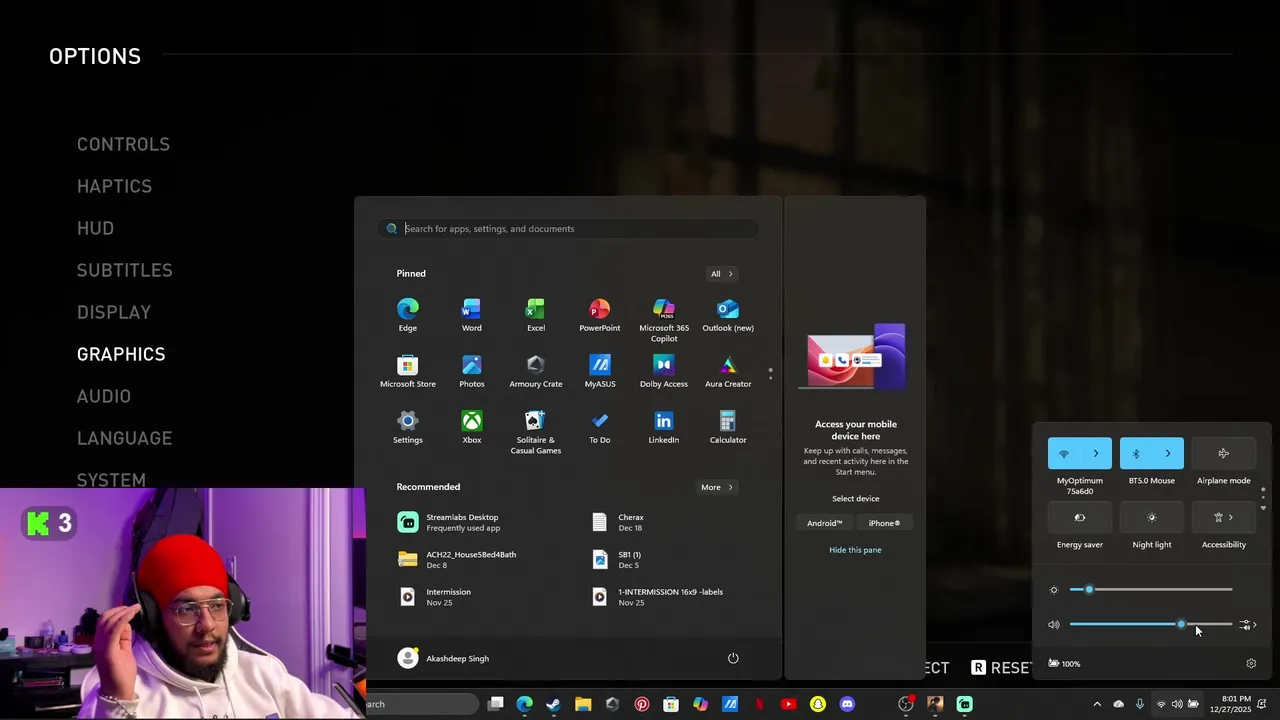Click Hide this pane link
The image size is (1280, 720).
(855, 550)
